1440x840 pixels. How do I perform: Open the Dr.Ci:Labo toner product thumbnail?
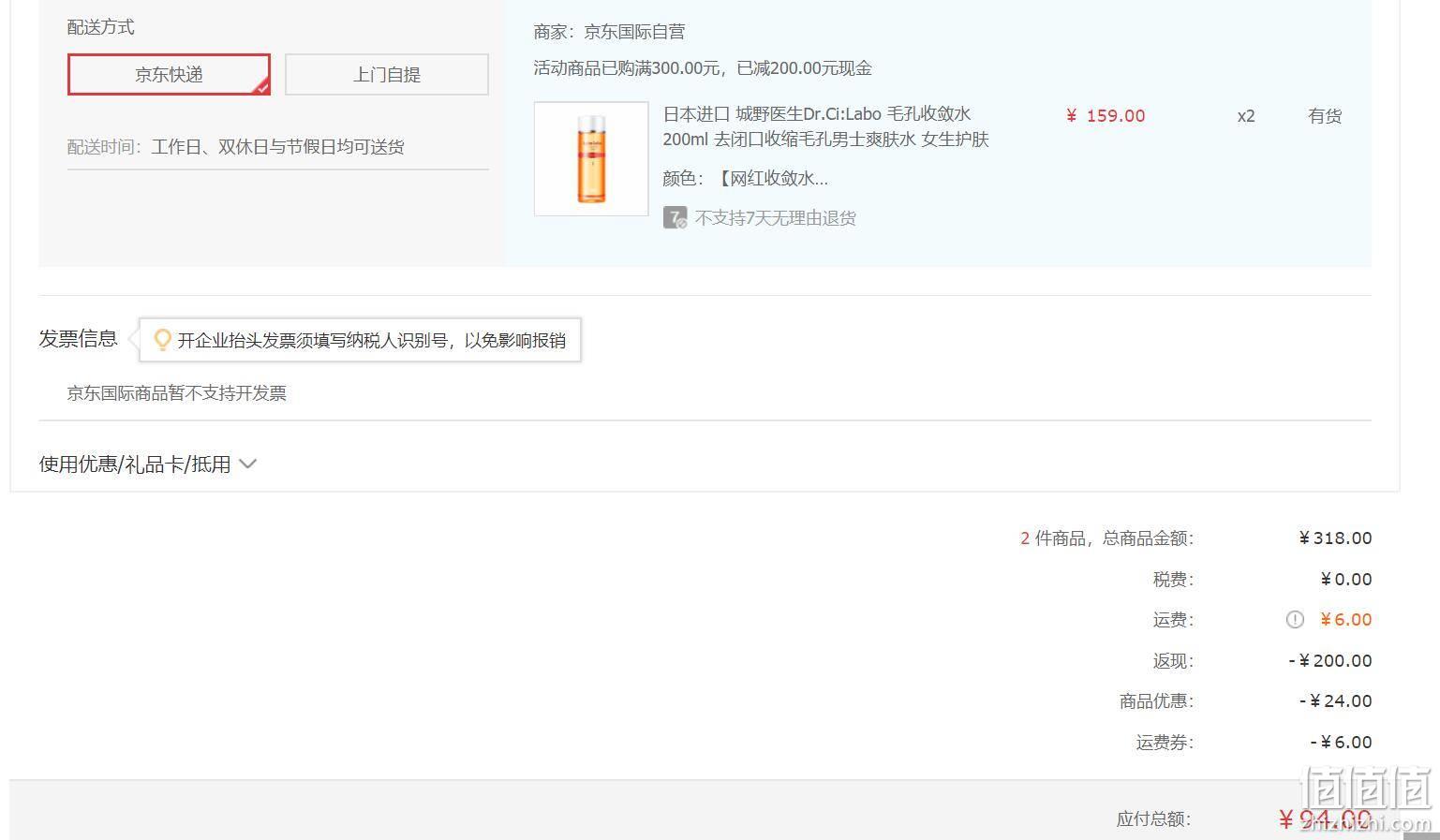pyautogui.click(x=591, y=159)
